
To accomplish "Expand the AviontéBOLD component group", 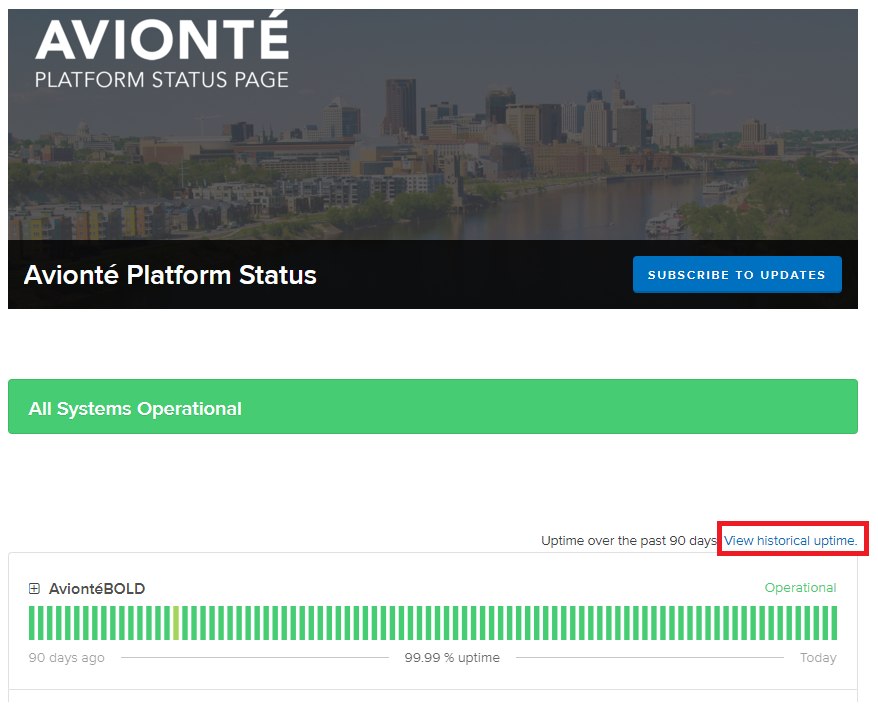I will [34, 589].
